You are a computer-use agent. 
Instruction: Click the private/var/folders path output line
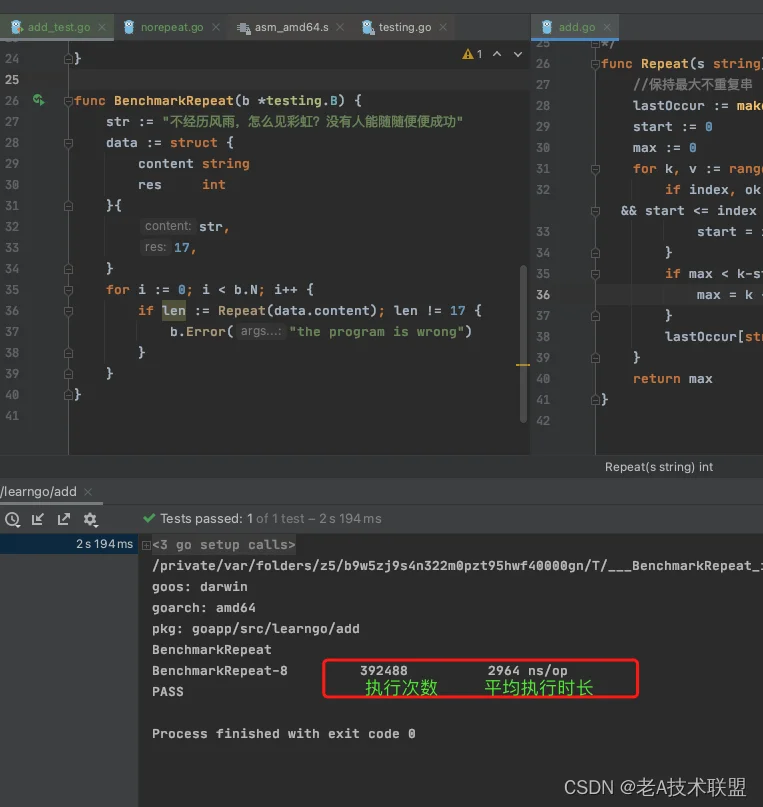457,566
